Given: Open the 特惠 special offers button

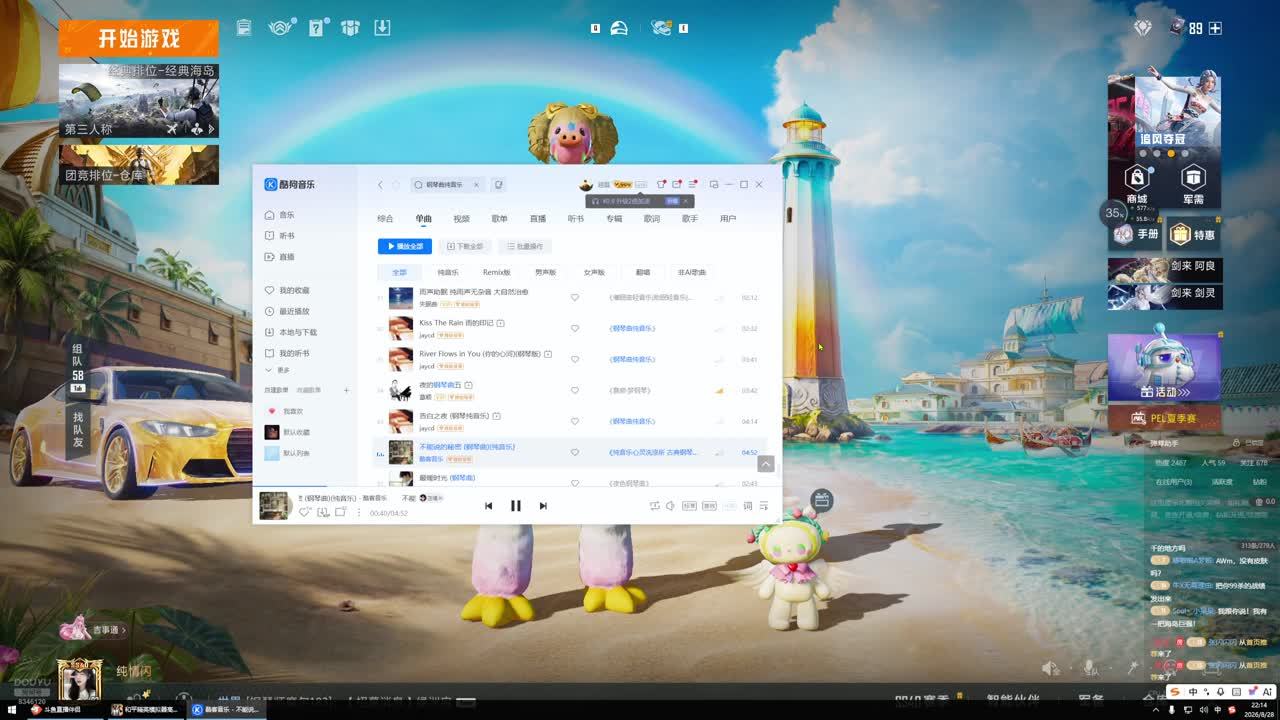Looking at the screenshot, I should coord(1193,234).
